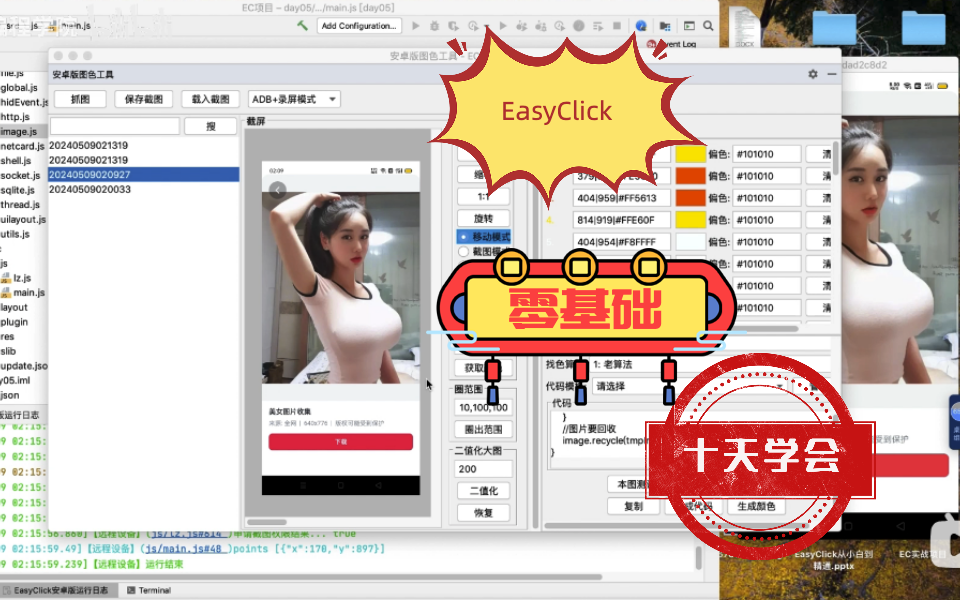
Task: Open the Add Configuration selector
Action: pos(359,26)
